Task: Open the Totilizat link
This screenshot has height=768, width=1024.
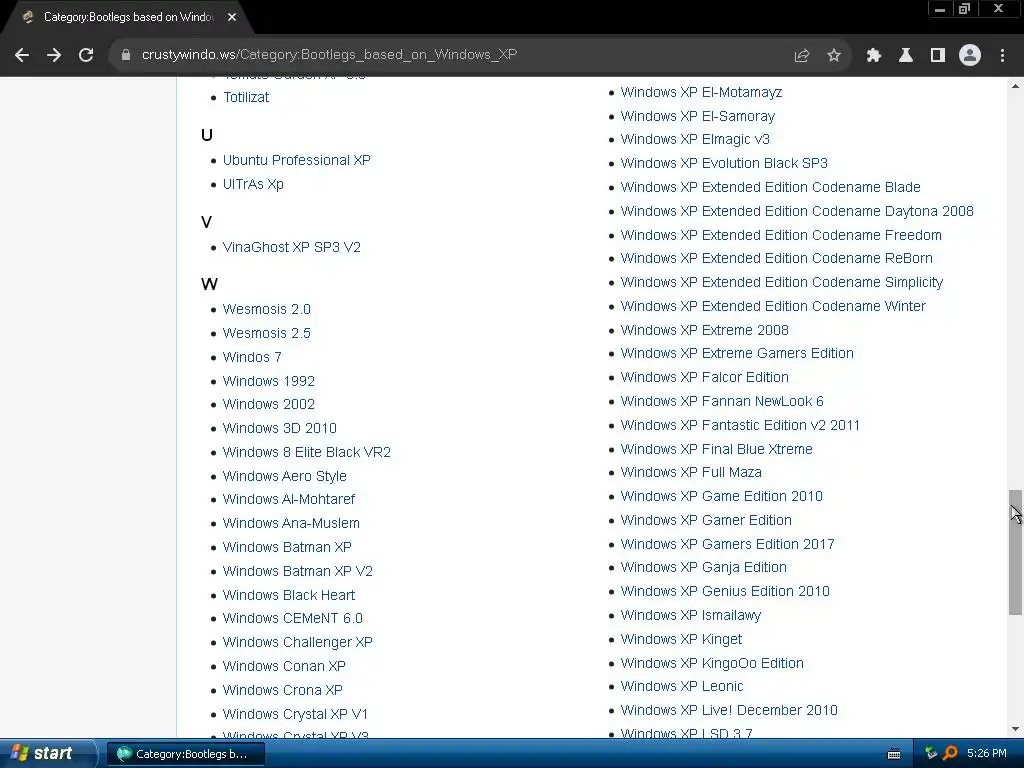Action: pos(246,97)
